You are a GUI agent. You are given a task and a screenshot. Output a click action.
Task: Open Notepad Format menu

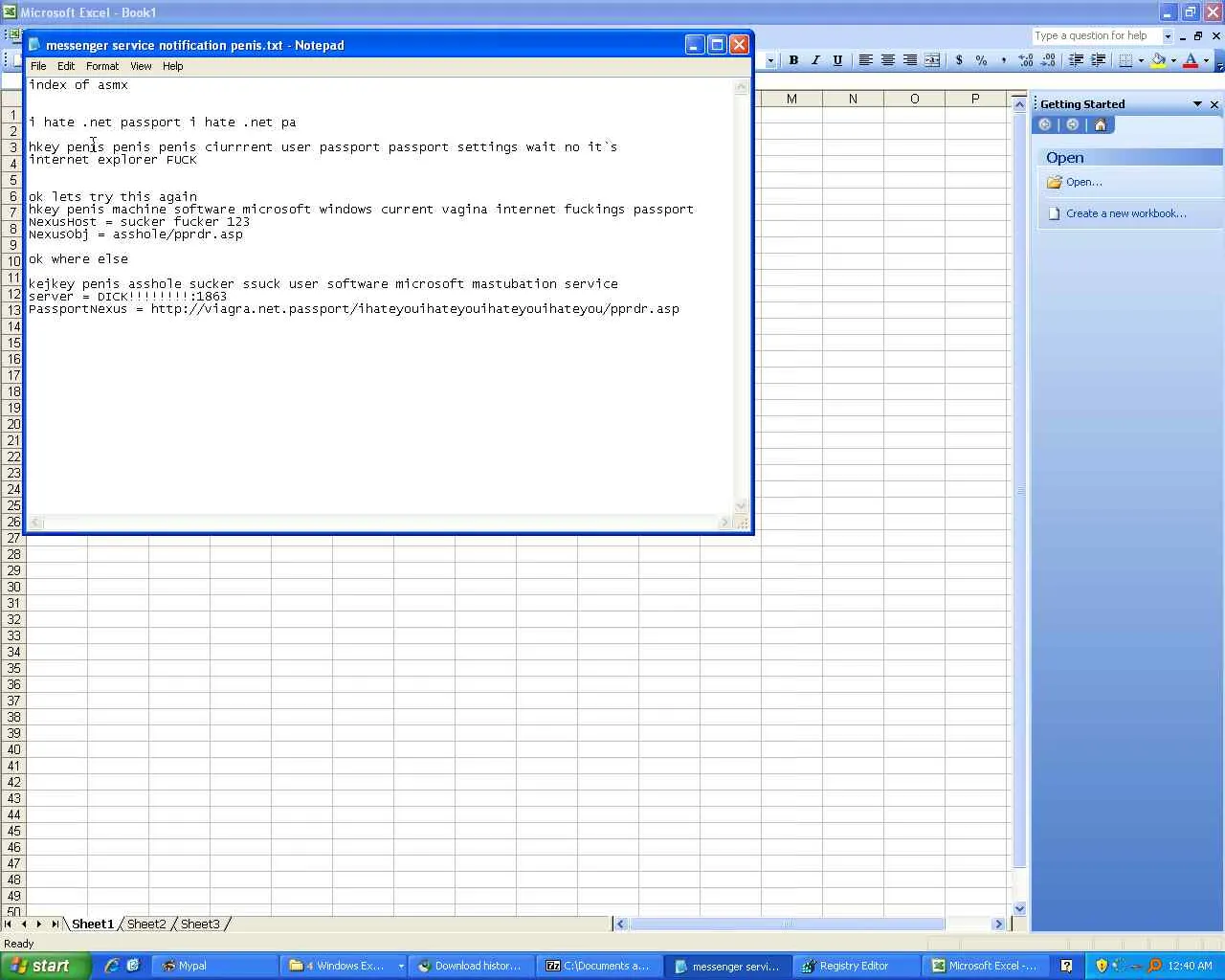(102, 66)
